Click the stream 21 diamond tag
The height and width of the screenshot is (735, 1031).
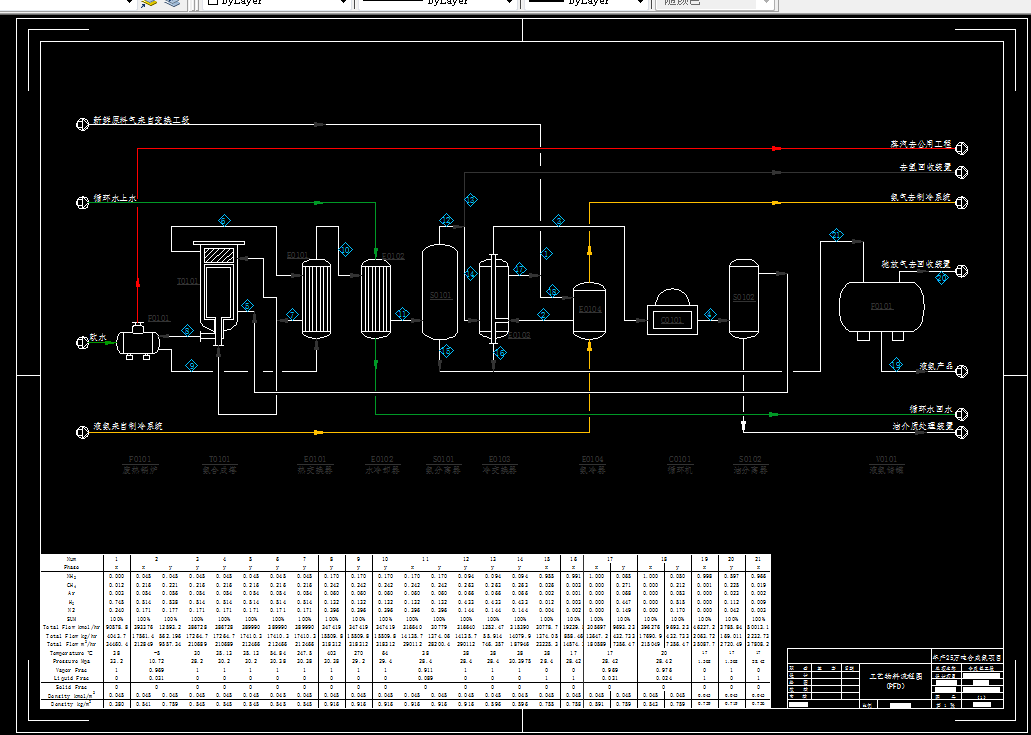(x=836, y=234)
